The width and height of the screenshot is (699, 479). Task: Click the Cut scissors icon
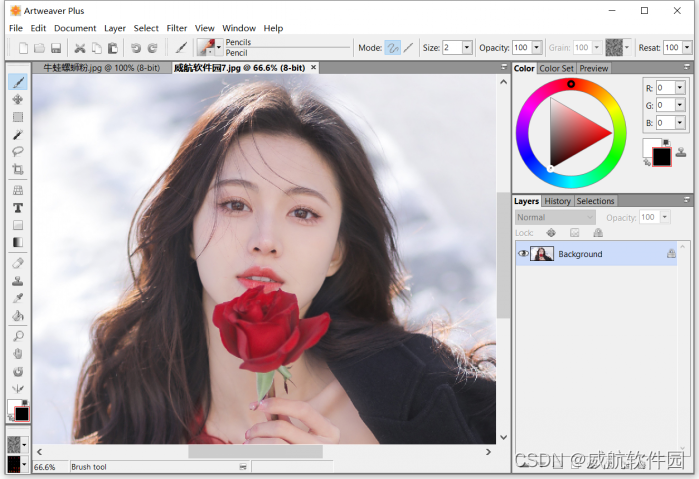point(79,48)
